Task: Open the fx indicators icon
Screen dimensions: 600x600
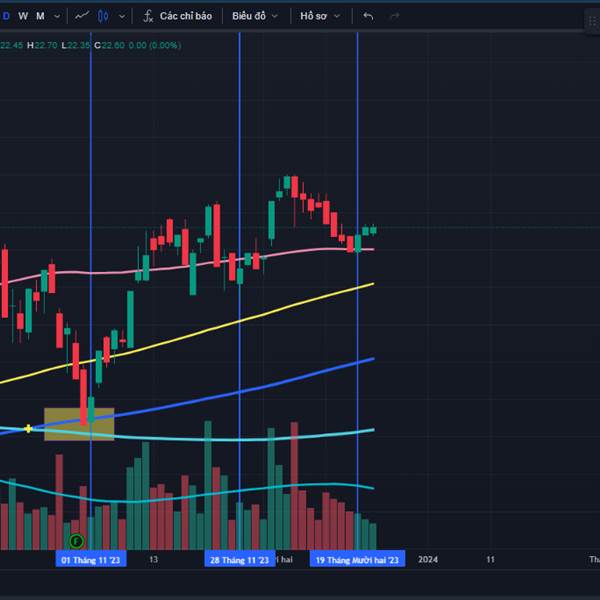Action: (148, 16)
